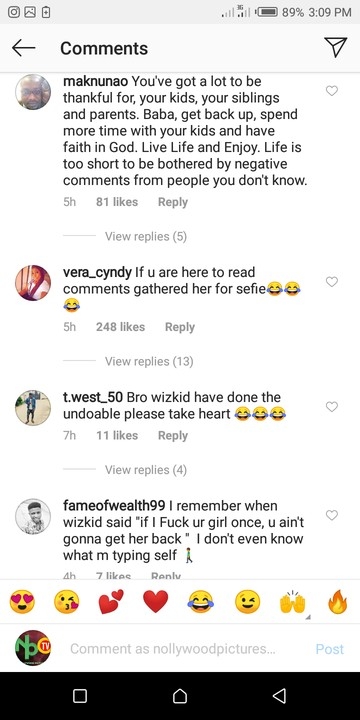Tap the back arrow beside Comments

click(x=23, y=48)
